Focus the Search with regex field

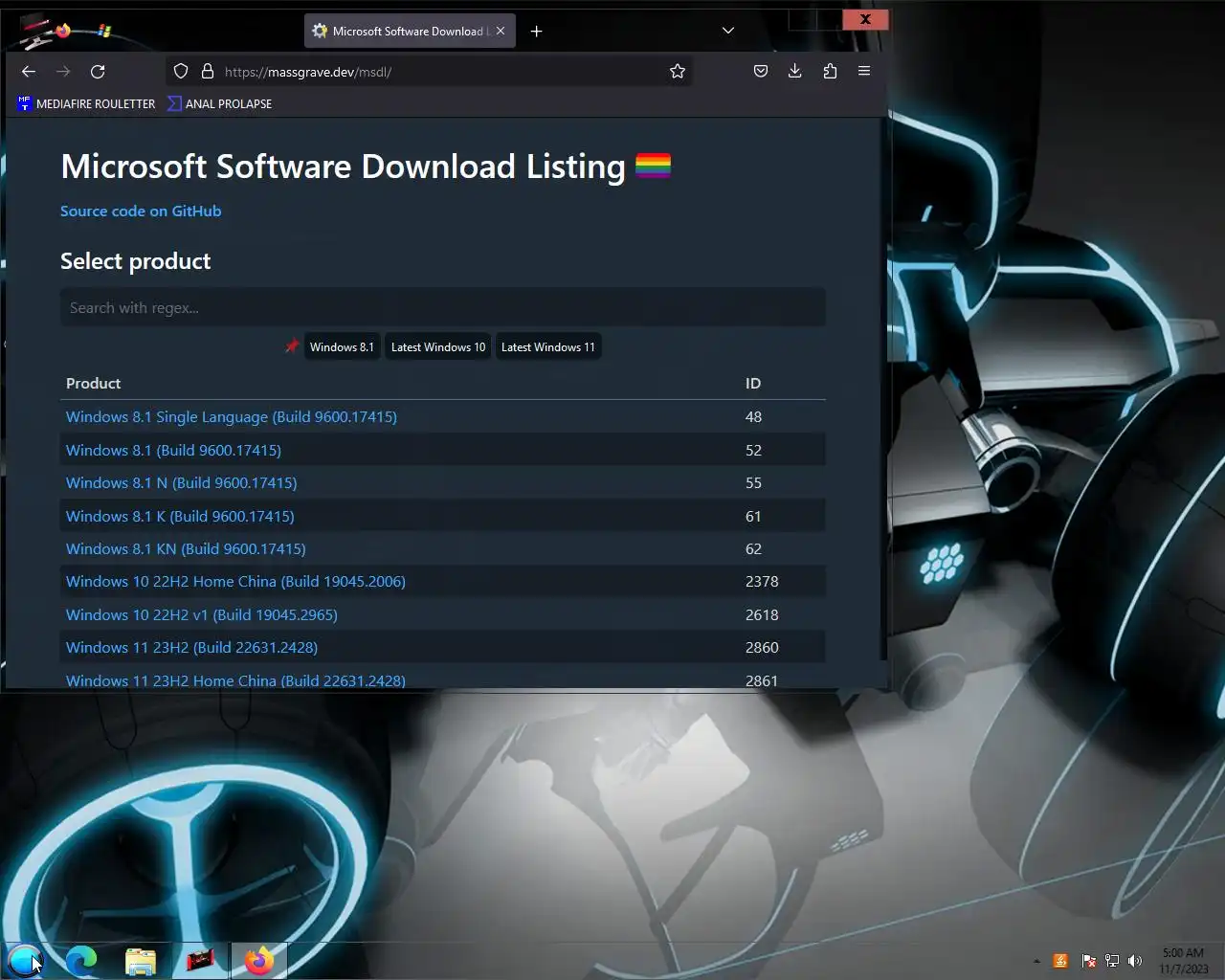tap(442, 307)
